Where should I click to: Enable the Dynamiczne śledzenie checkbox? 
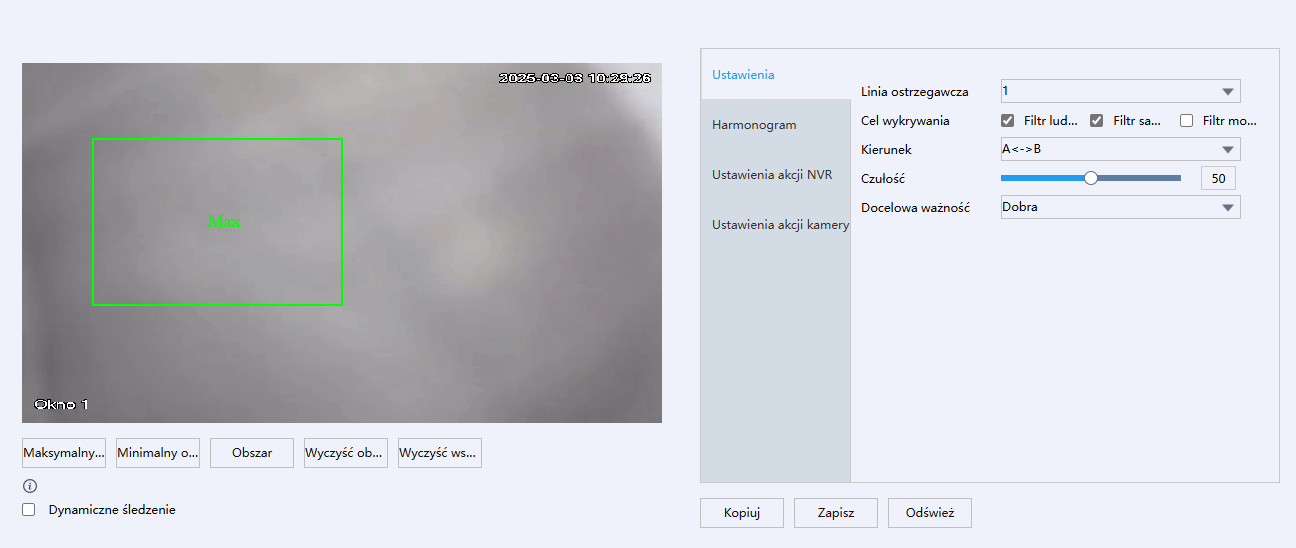(29, 509)
